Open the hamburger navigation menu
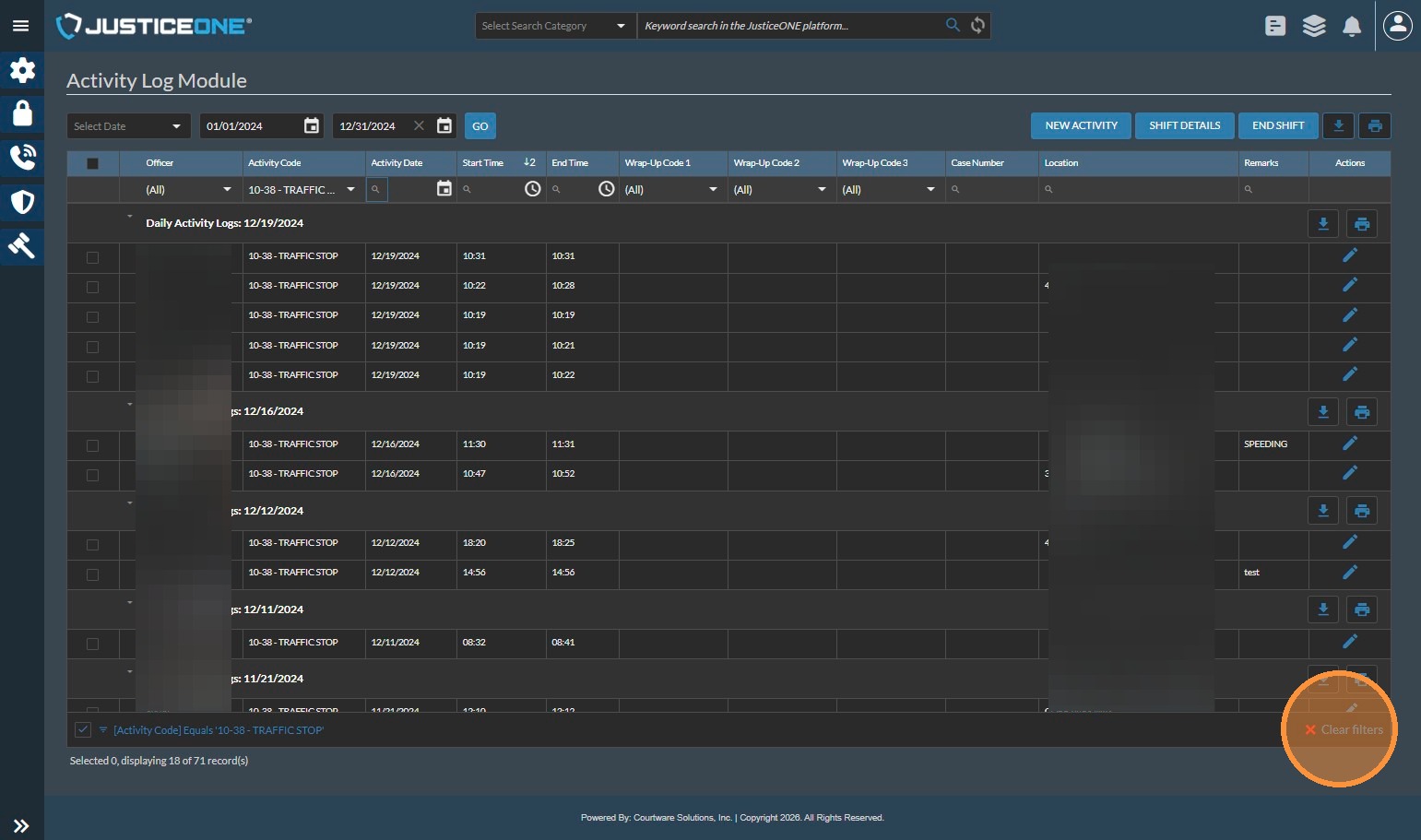Image resolution: width=1421 pixels, height=840 pixels. pos(20,26)
